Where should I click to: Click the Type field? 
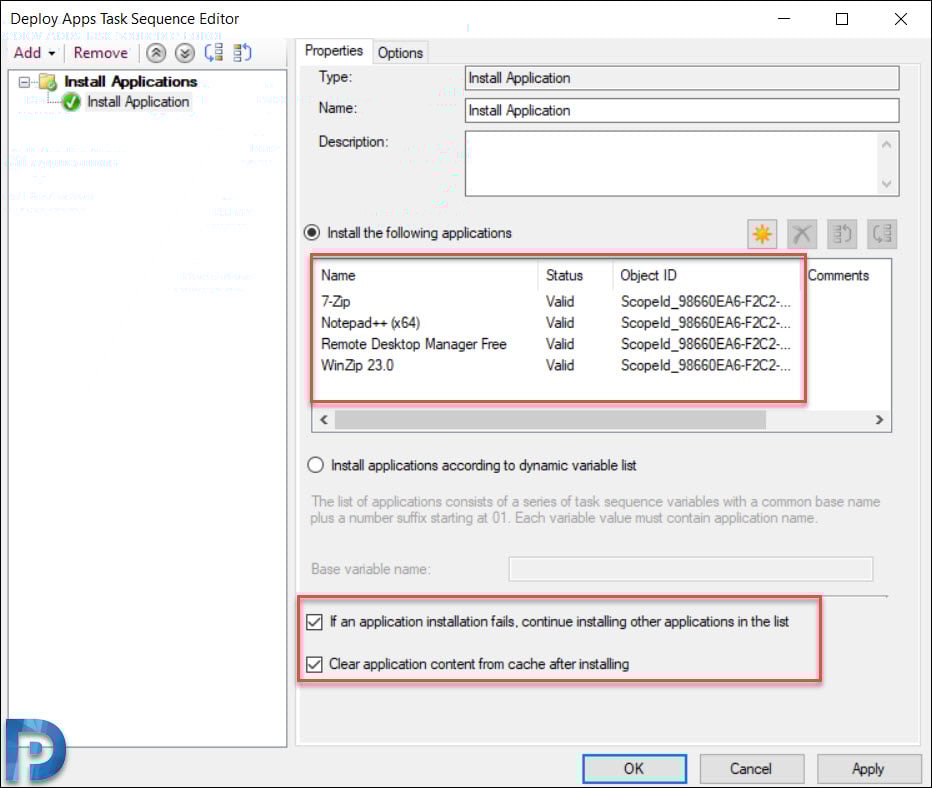(x=682, y=78)
